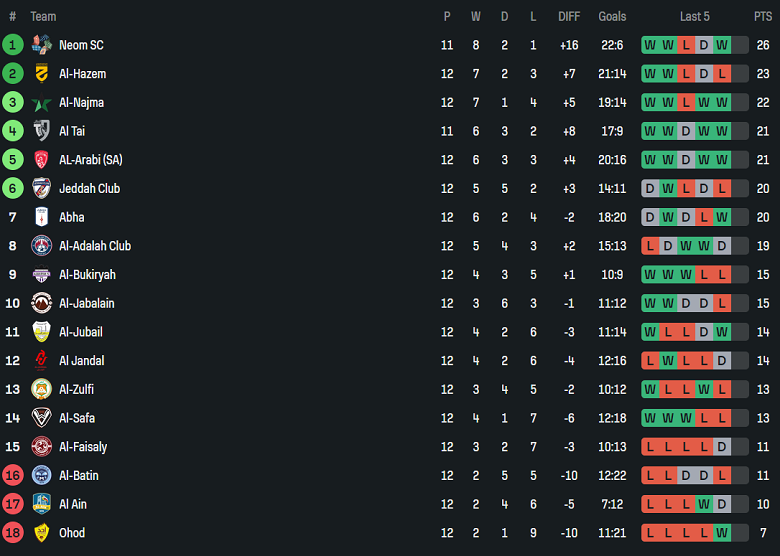780x556 pixels.
Task: Select the Al-Faisaly team name
Action: 83,447
